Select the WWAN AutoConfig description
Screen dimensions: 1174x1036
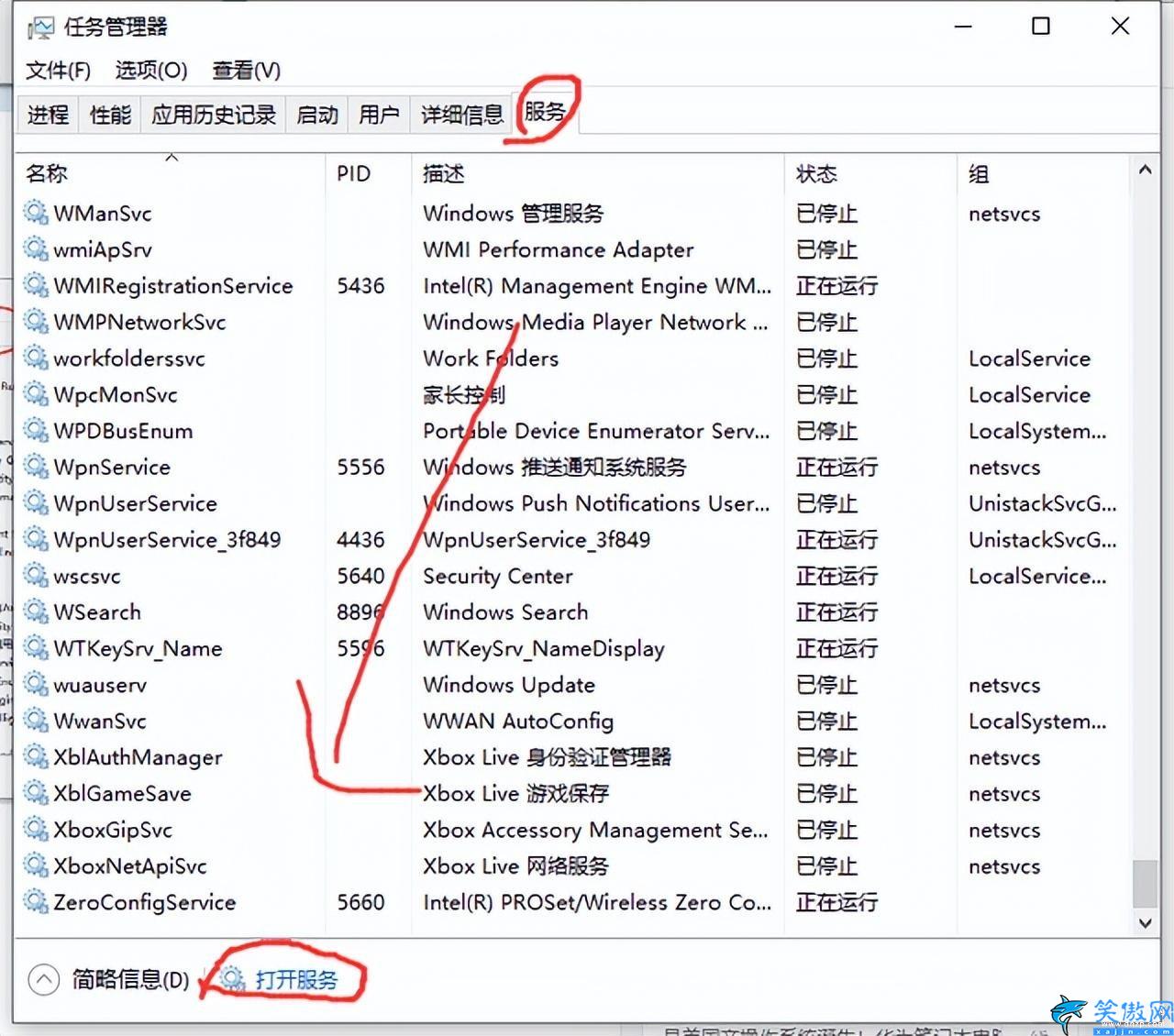[518, 721]
